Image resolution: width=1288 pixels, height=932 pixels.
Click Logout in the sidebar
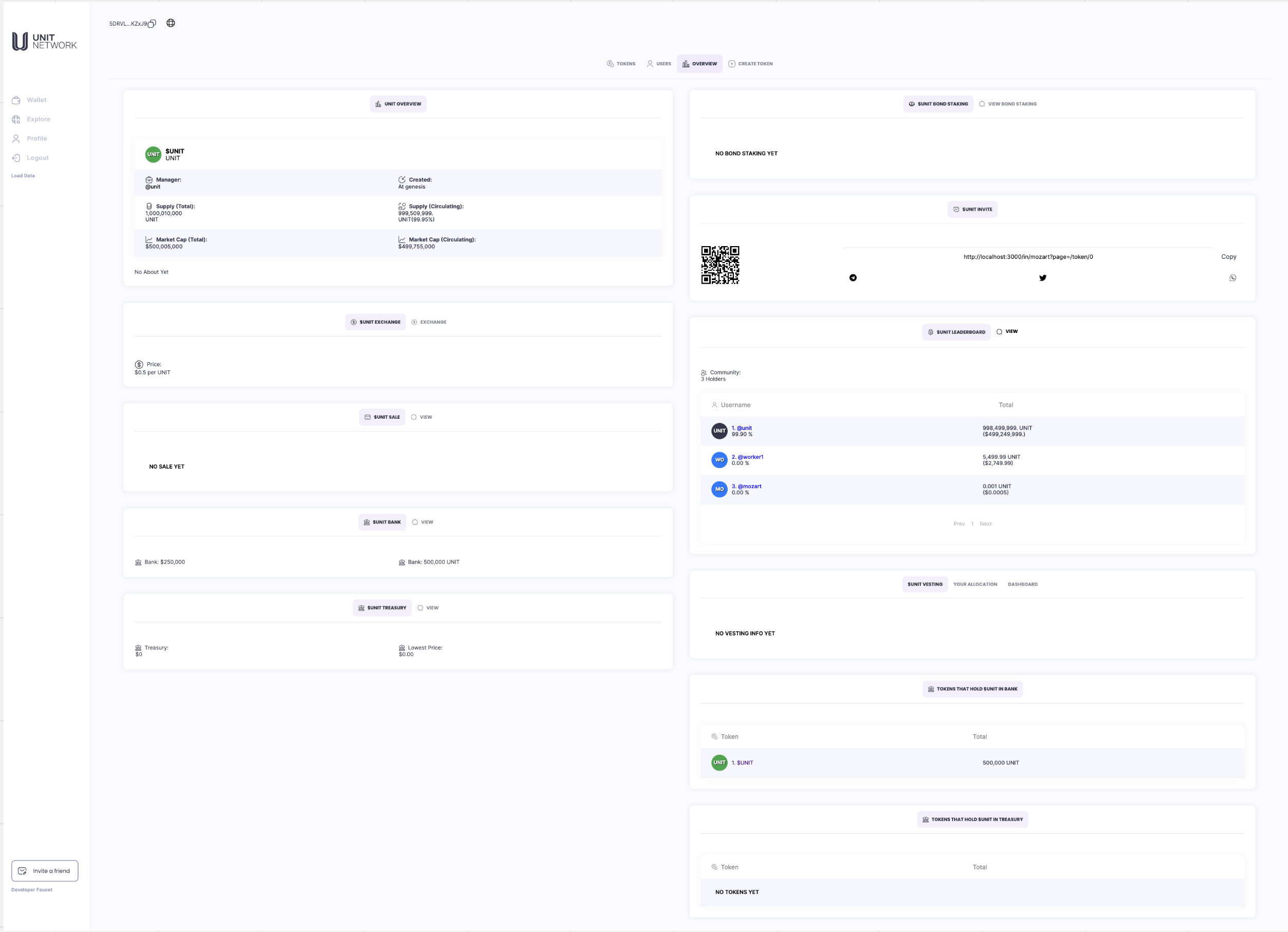tap(37, 158)
